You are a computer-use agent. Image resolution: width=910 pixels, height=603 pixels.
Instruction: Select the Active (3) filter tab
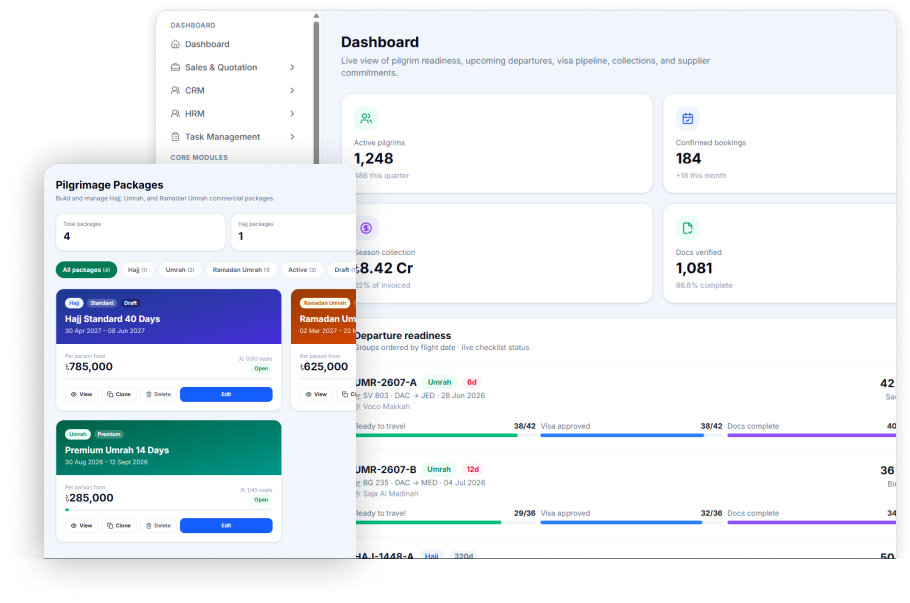[x=302, y=270]
